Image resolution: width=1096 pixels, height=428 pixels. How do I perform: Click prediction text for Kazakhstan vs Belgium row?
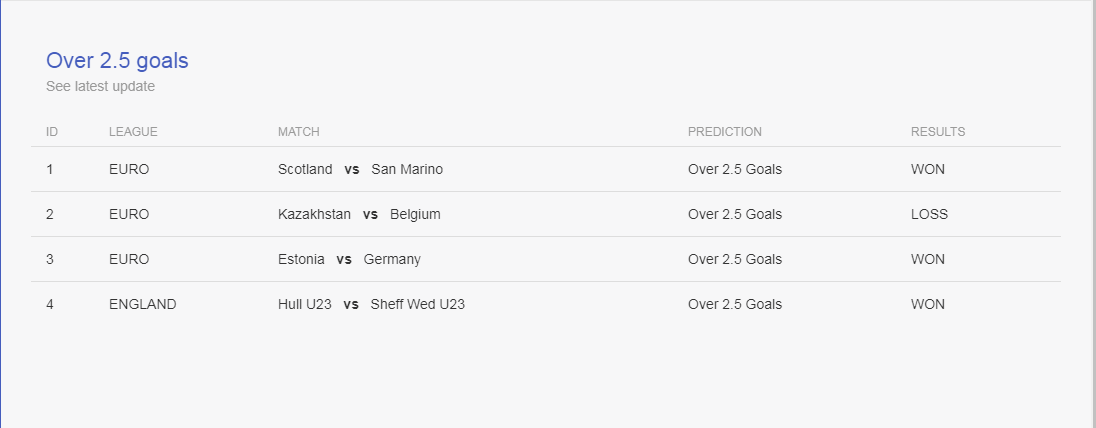point(735,214)
